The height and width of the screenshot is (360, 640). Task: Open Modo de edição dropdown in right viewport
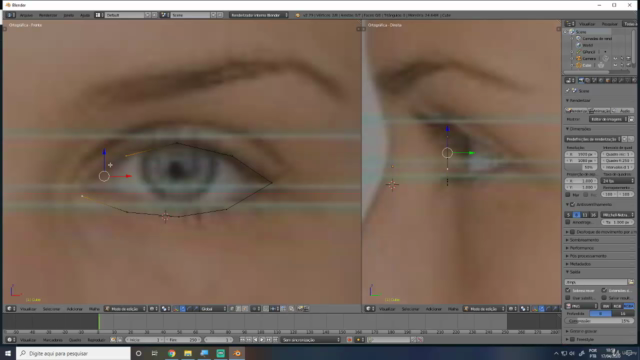pyautogui.click(x=484, y=309)
